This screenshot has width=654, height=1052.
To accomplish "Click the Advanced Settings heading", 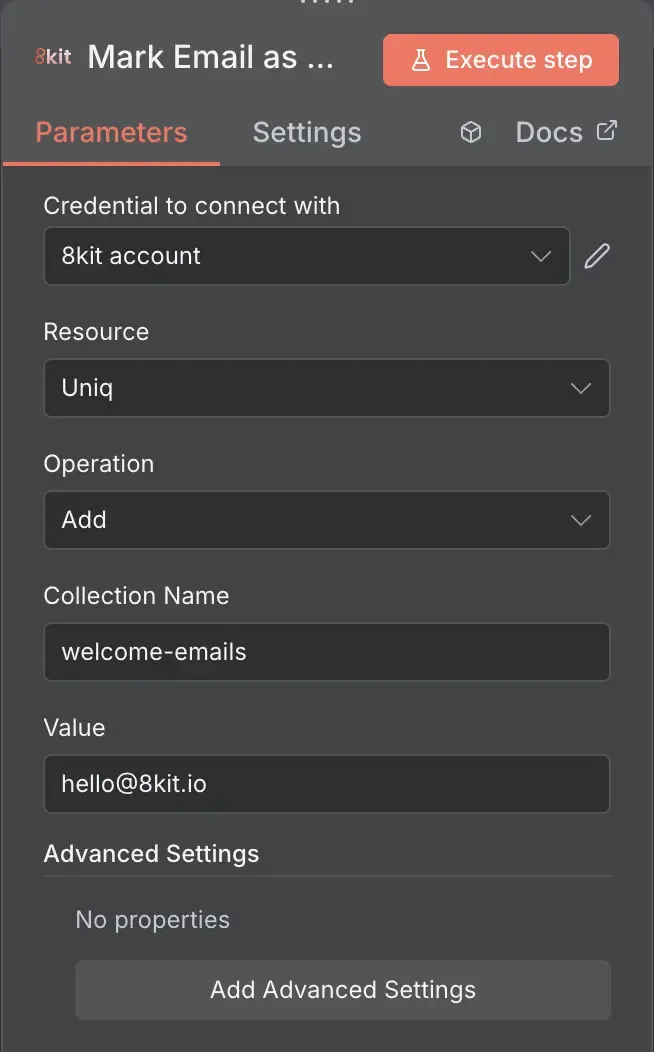I will pos(151,853).
